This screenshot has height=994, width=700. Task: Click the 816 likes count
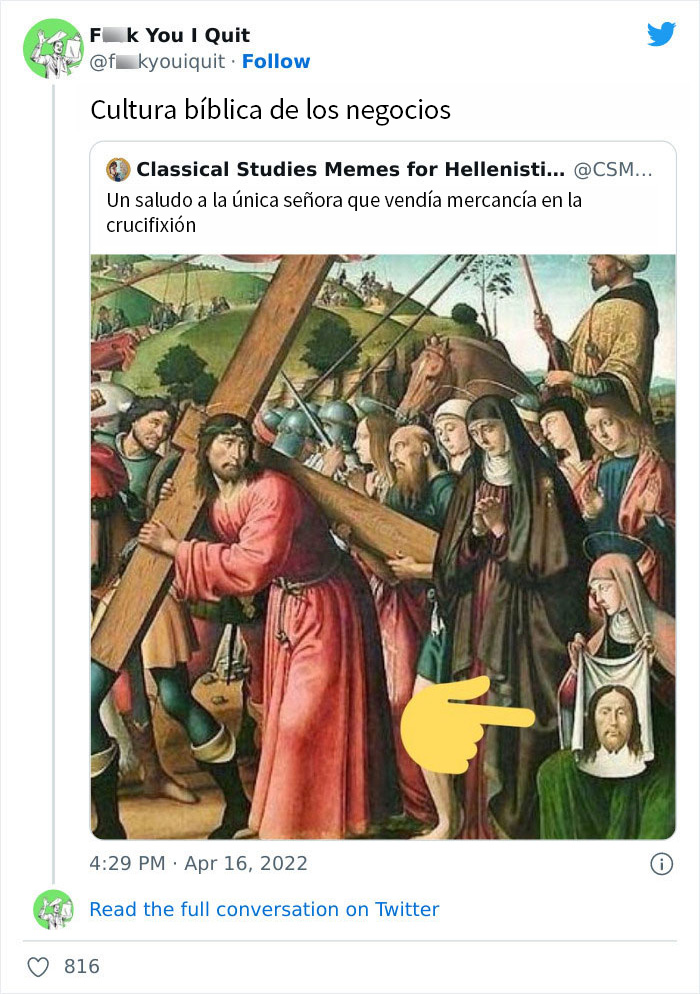coord(82,966)
